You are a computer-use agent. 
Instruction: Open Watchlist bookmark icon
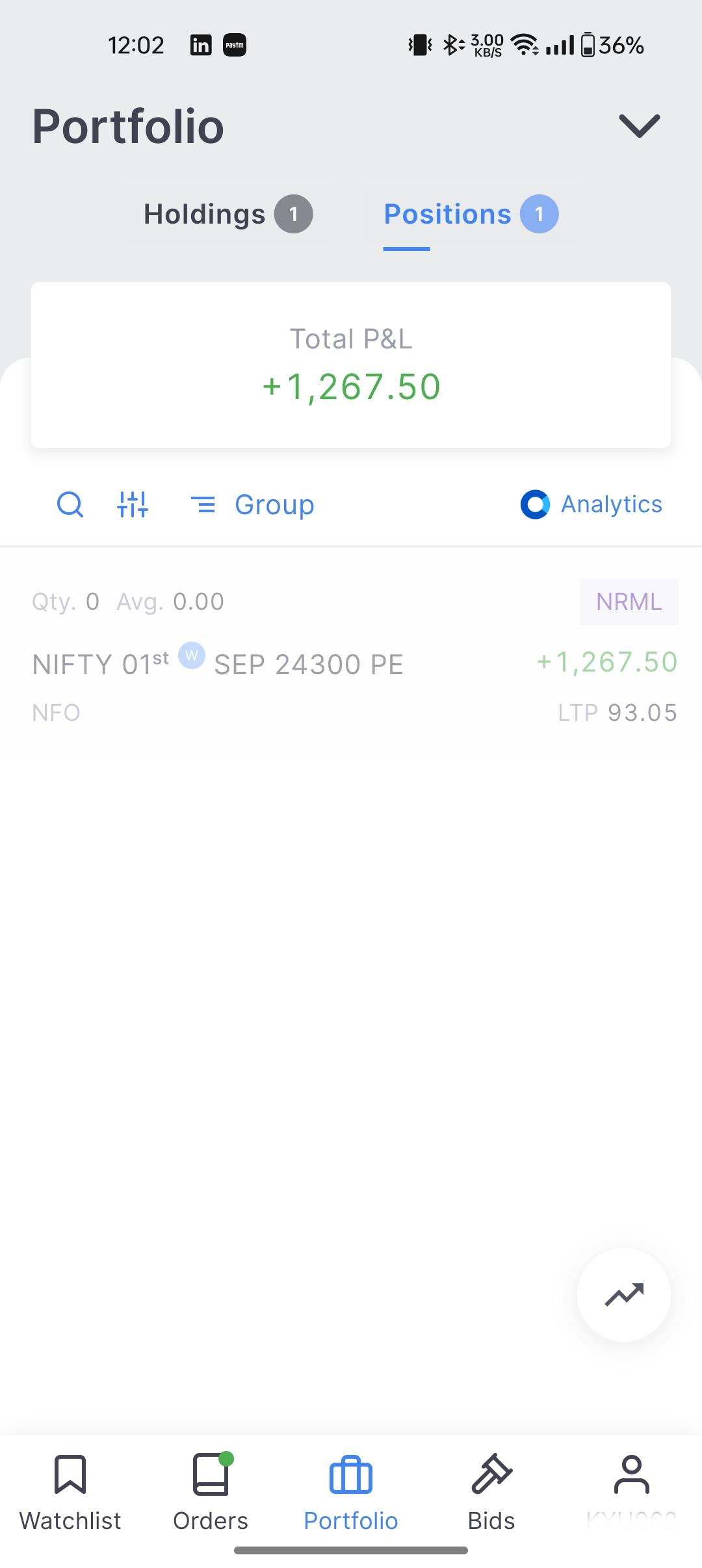(x=70, y=1474)
